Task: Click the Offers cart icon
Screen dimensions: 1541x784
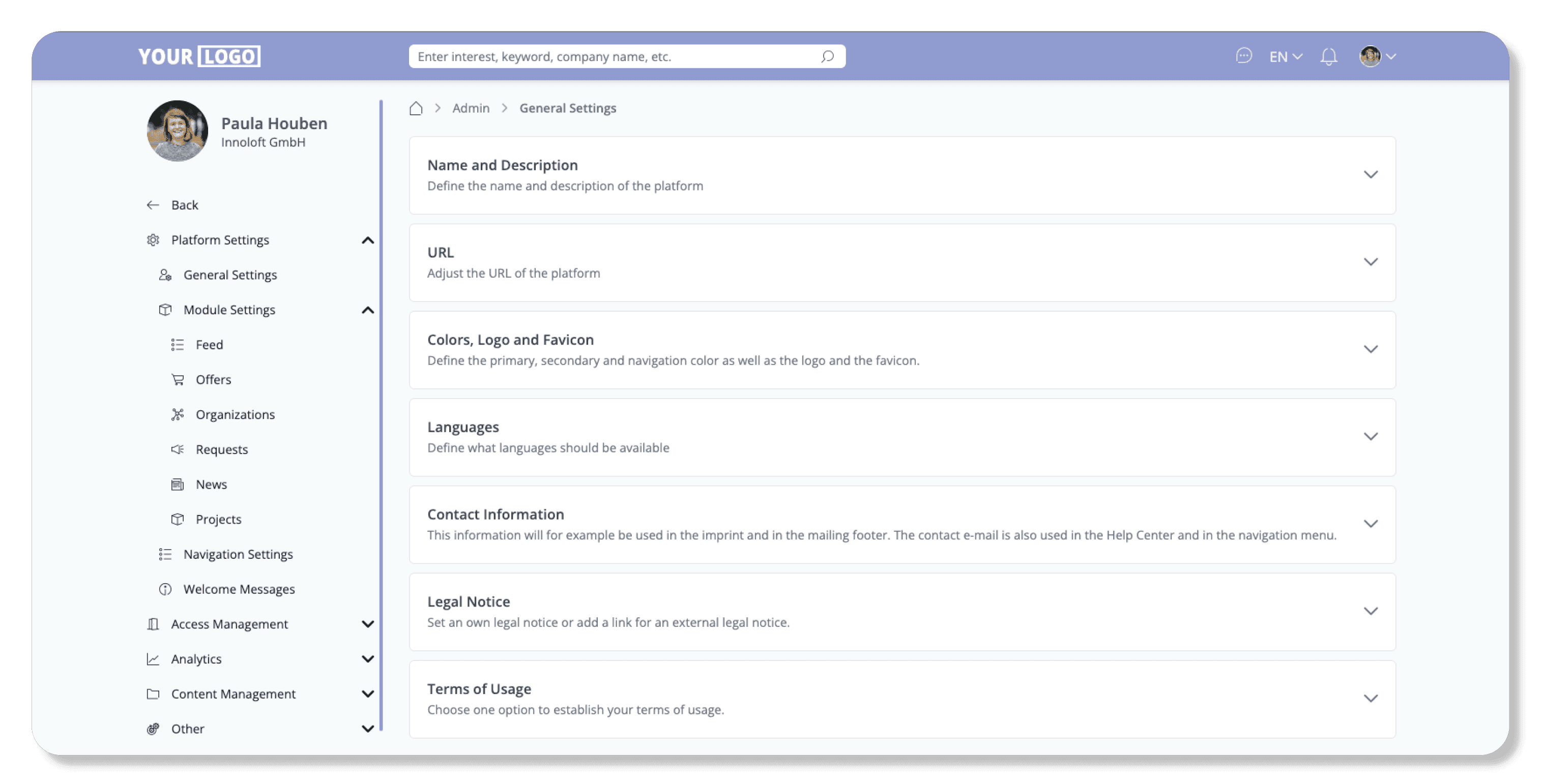Action: [x=178, y=380]
